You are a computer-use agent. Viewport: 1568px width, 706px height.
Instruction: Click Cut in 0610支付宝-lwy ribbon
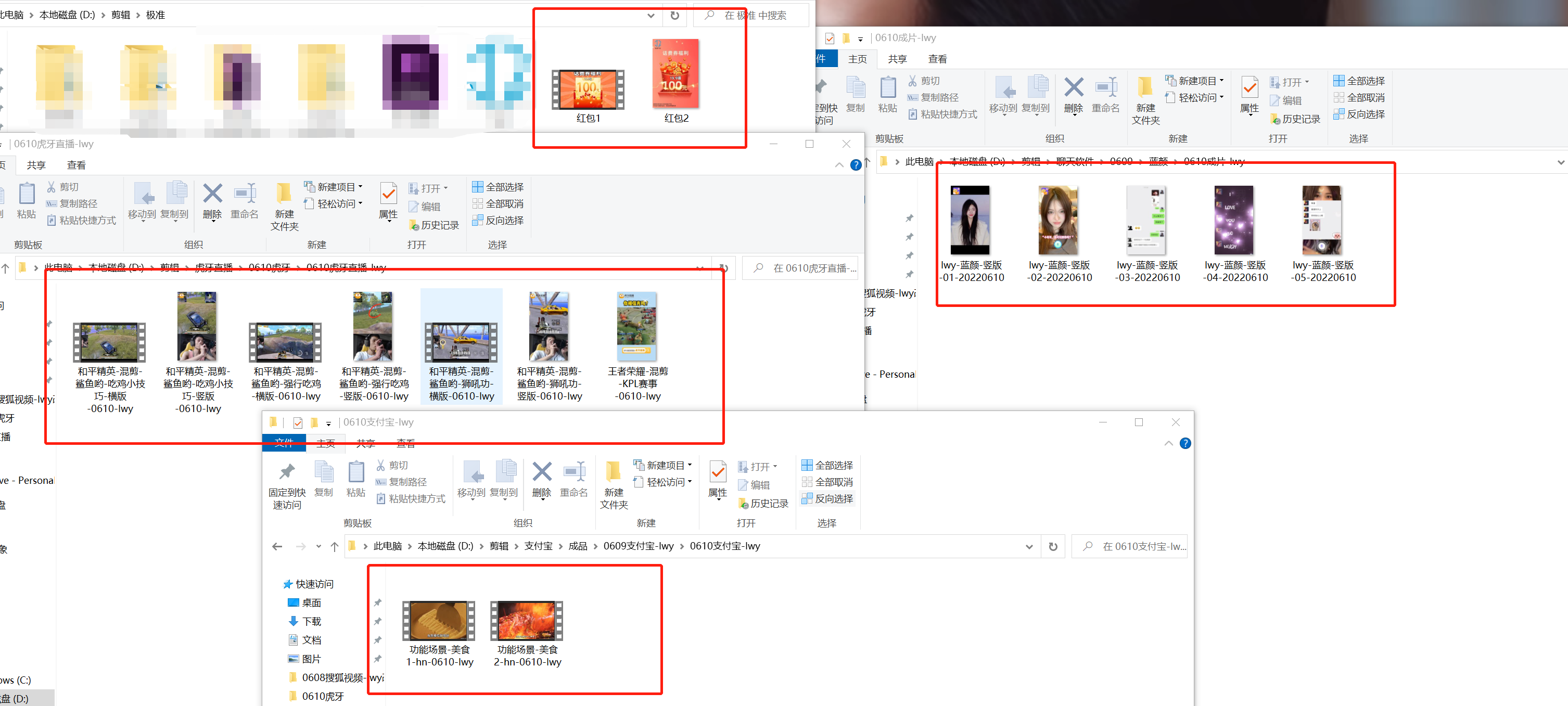point(391,465)
